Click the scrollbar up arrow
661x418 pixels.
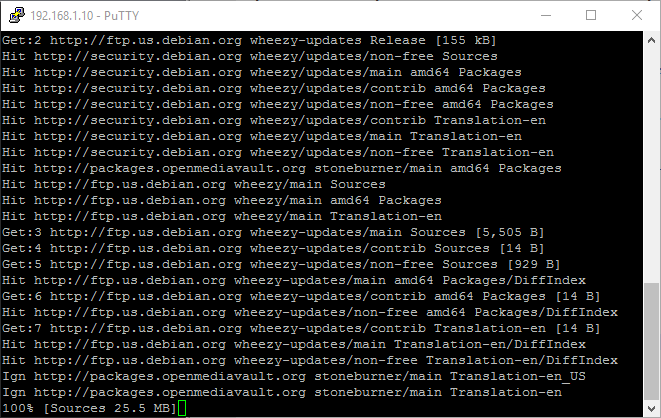tap(651, 40)
